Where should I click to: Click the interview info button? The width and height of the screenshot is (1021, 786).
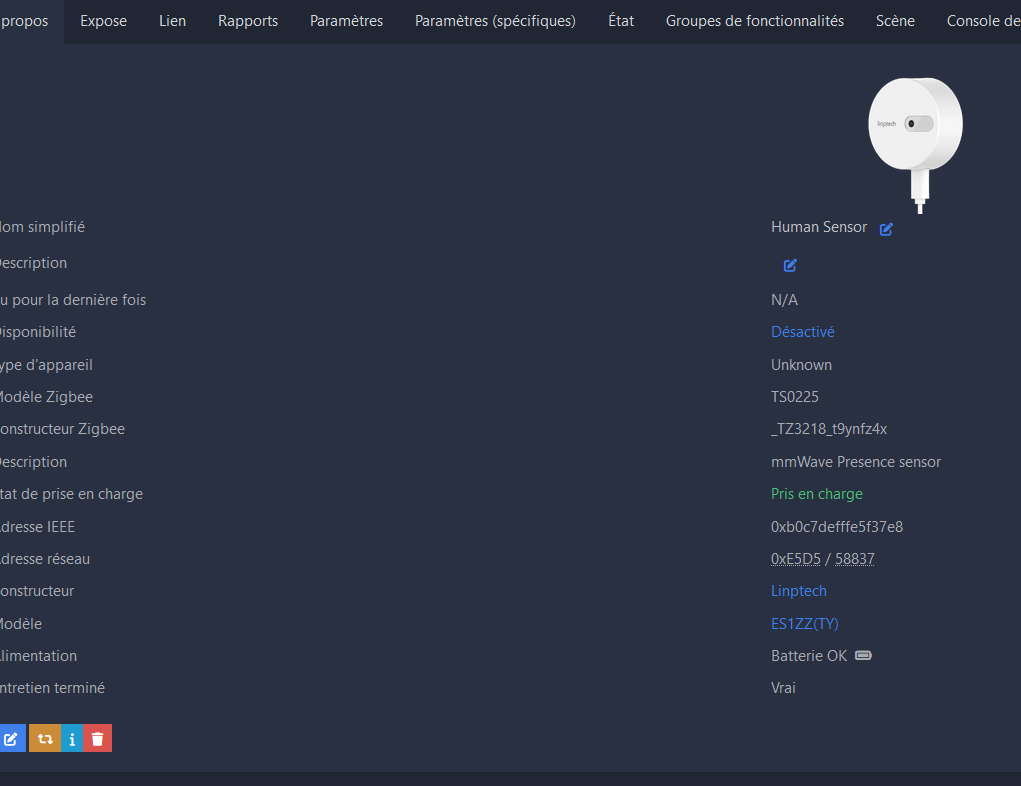[72, 738]
